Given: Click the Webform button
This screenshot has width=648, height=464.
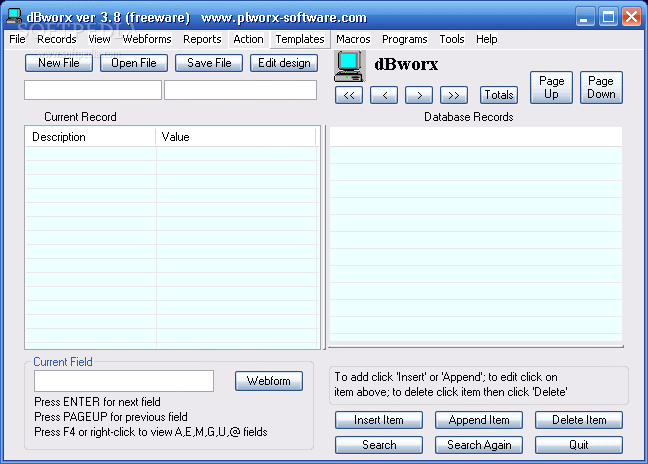Looking at the screenshot, I should 269,381.
